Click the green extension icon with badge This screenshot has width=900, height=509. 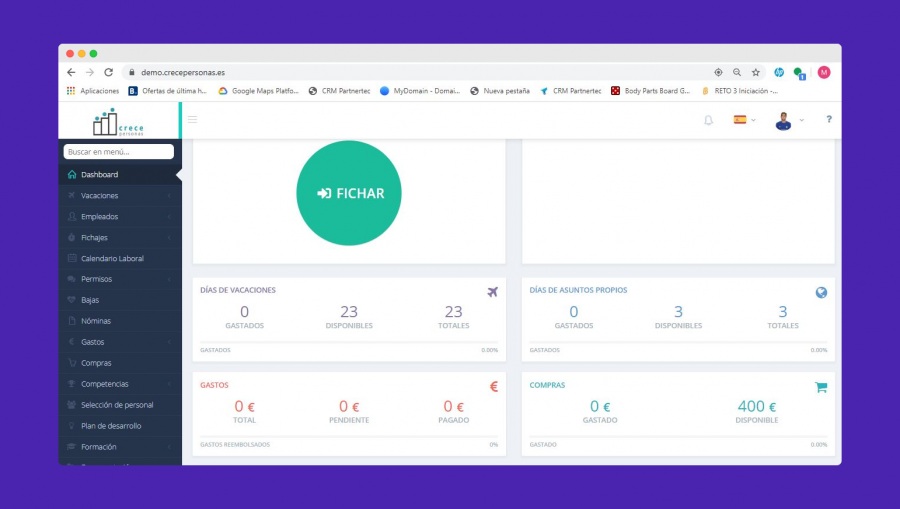tap(799, 73)
